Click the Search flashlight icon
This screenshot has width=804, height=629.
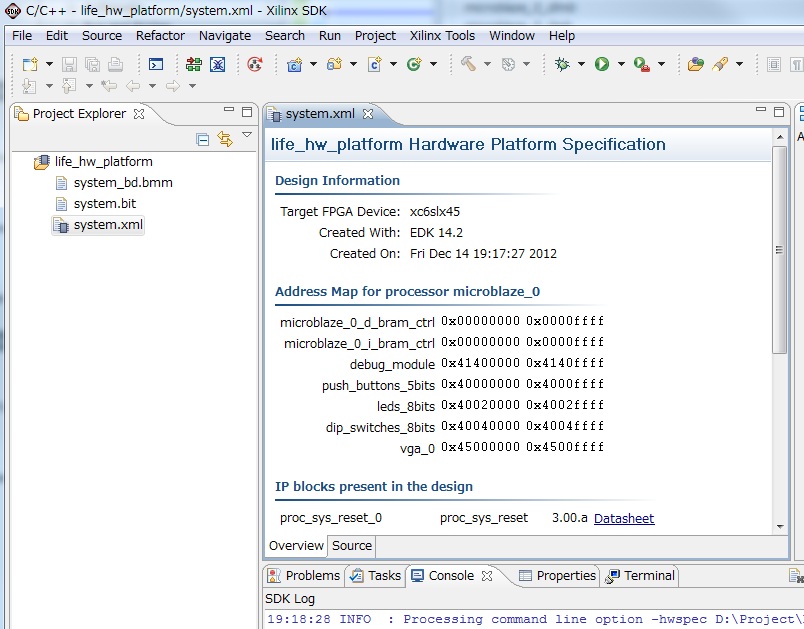click(720, 64)
